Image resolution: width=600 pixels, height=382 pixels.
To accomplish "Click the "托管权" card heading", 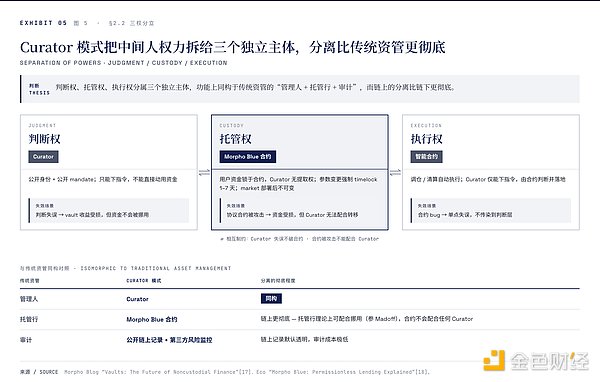I will coord(236,139).
